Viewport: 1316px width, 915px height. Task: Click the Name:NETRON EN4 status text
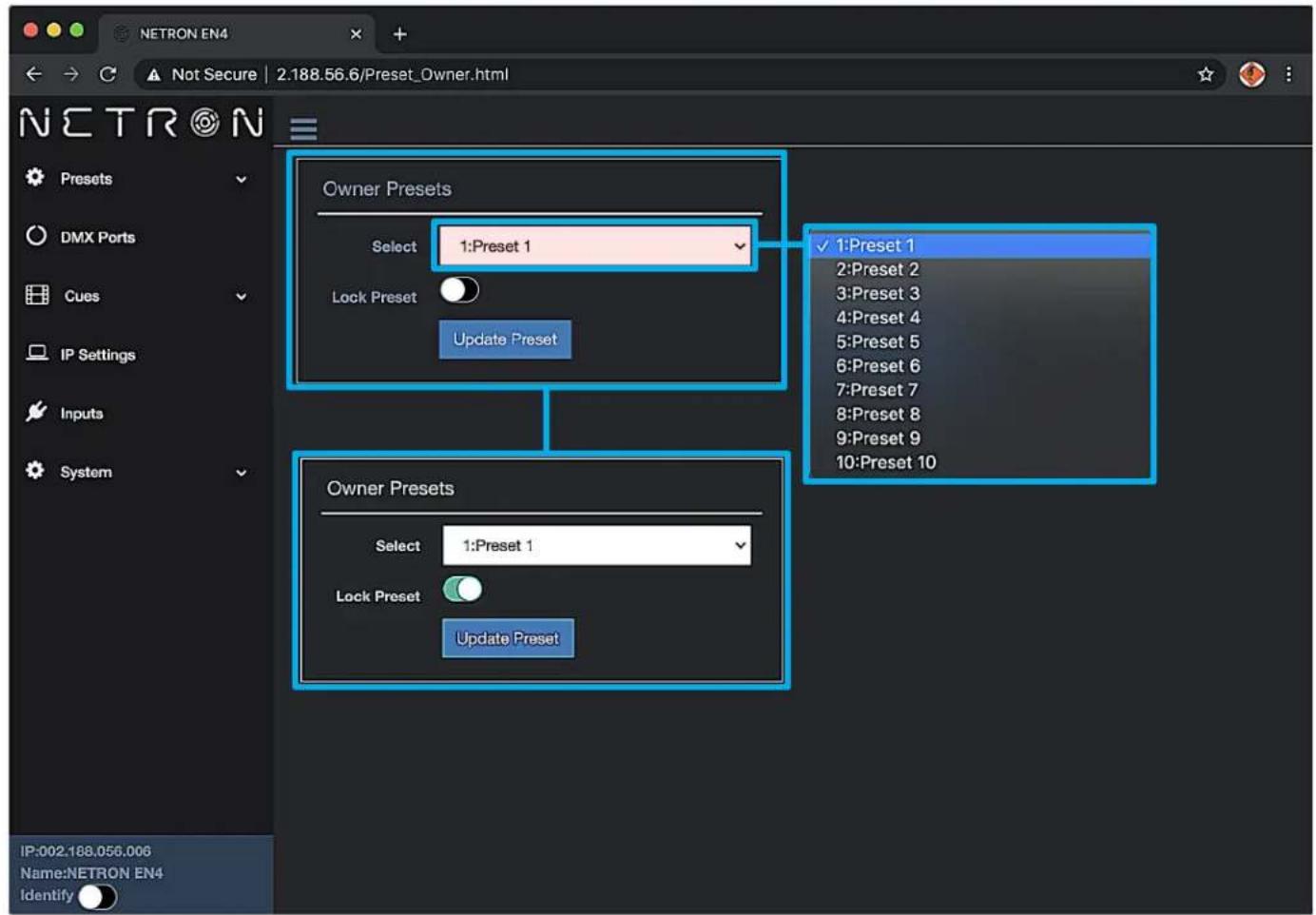[x=91, y=873]
